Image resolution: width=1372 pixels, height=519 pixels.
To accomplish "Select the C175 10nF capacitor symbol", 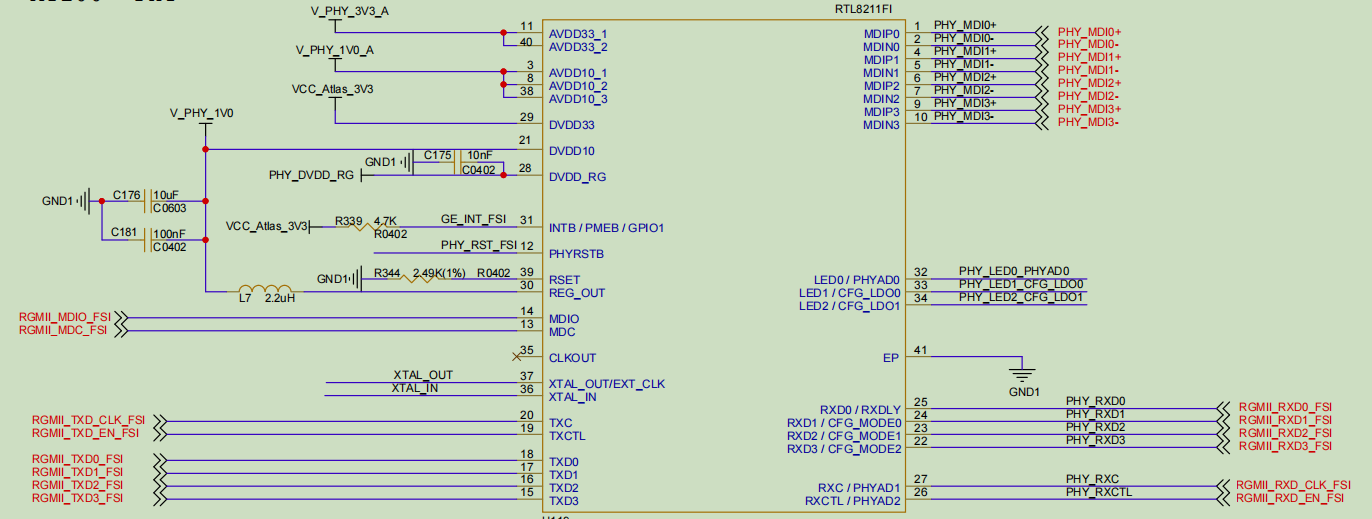I will click(x=456, y=162).
